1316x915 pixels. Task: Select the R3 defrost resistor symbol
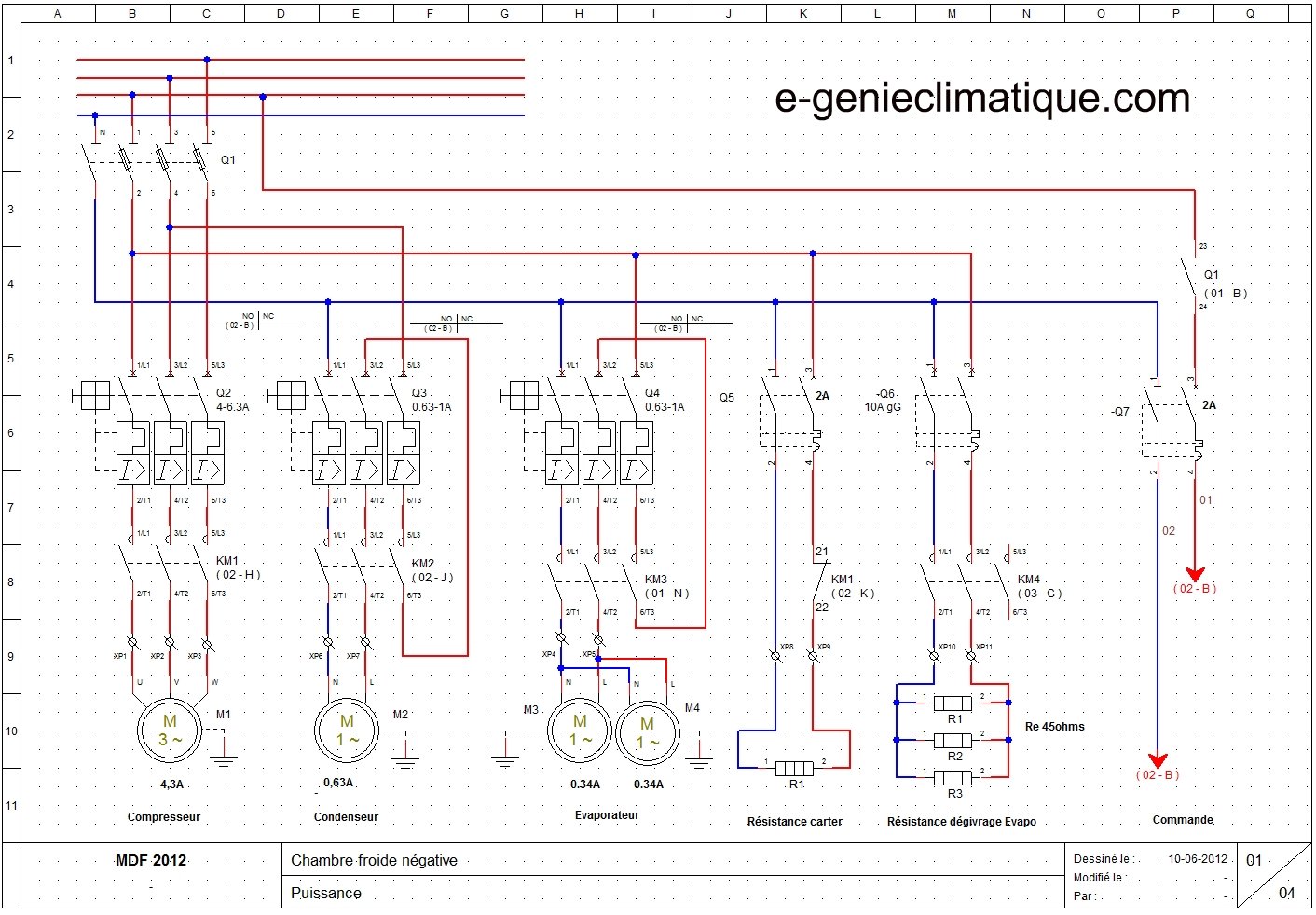953,777
